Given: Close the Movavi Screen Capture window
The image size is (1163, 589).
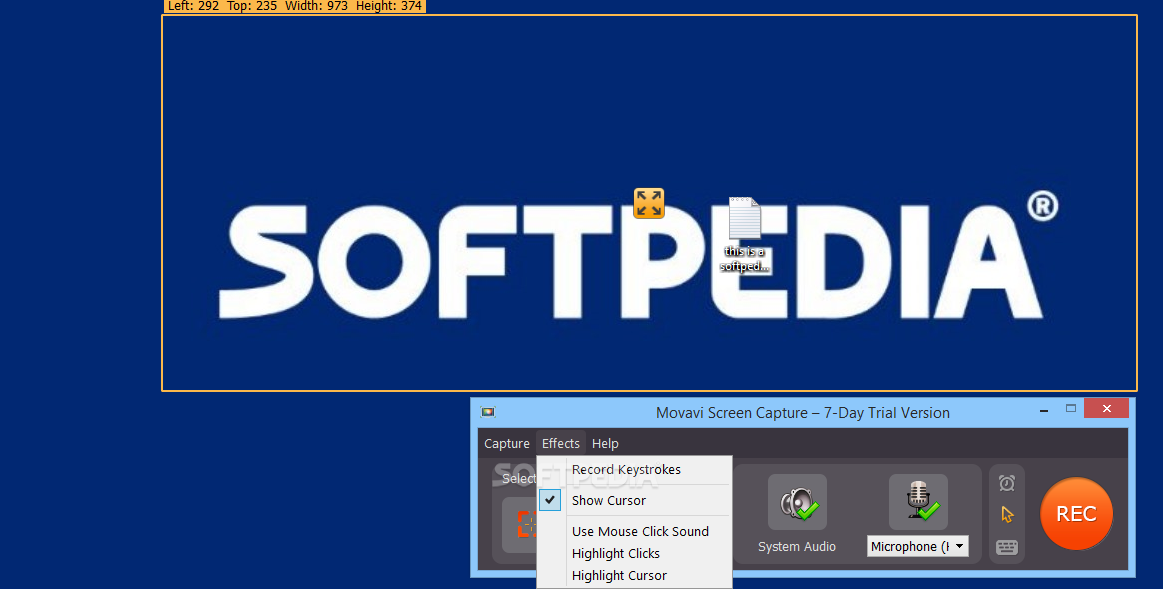Looking at the screenshot, I should tap(1106, 409).
